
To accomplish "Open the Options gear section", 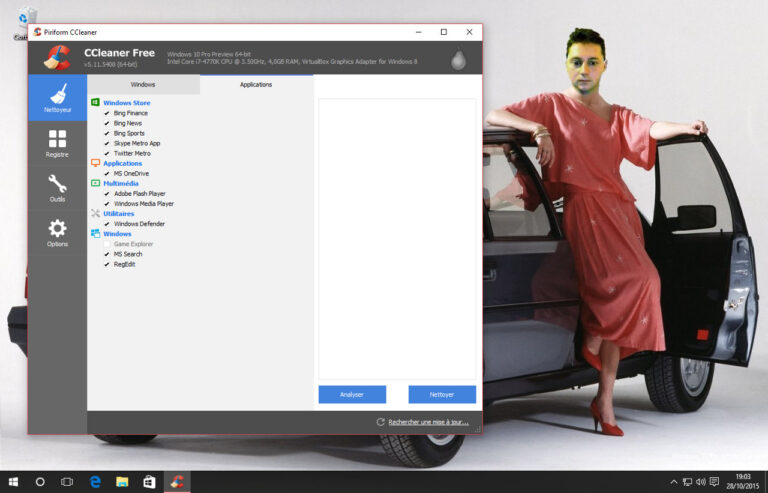I will pos(57,233).
